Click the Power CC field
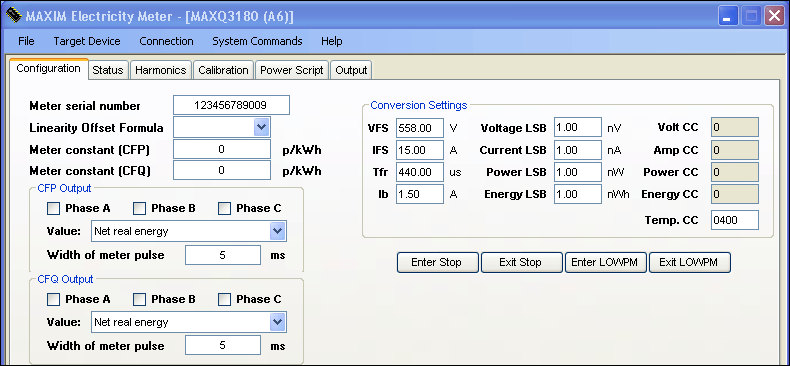790x366 pixels. click(x=735, y=172)
